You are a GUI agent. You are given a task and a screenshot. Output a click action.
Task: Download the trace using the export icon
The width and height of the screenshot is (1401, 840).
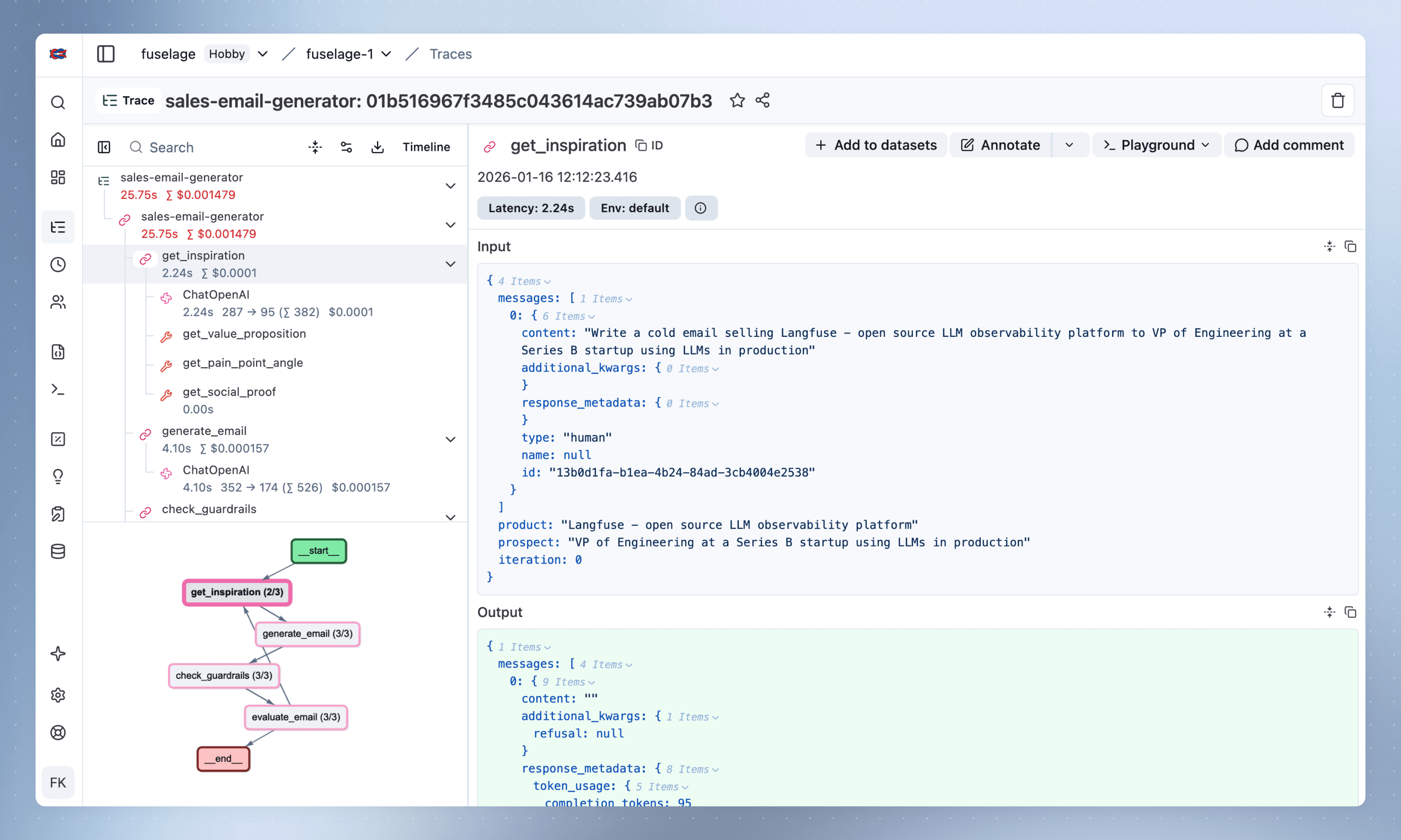[x=377, y=147]
